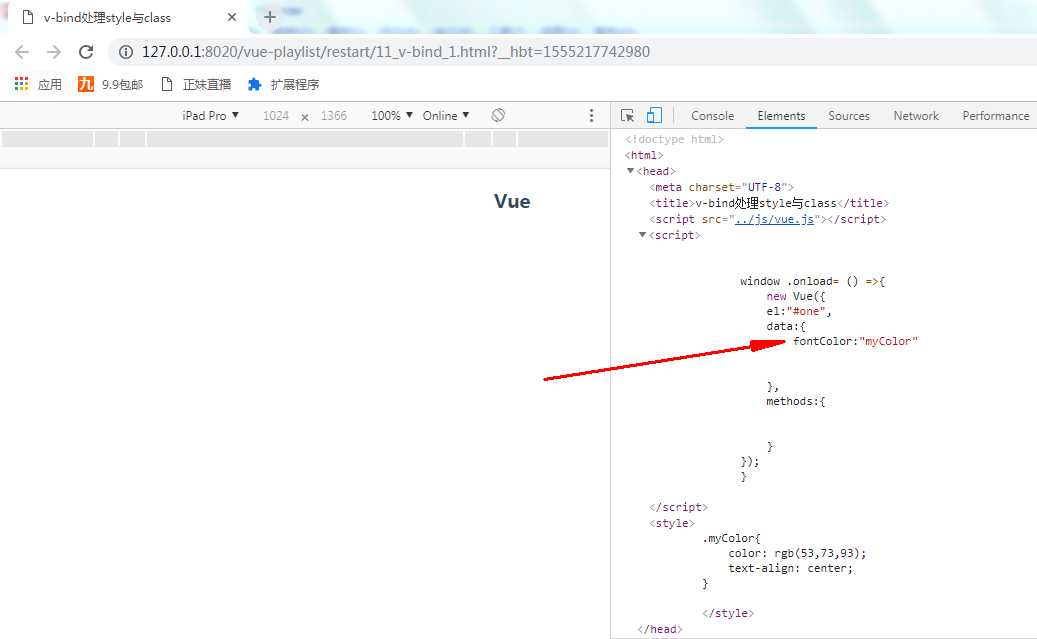The width and height of the screenshot is (1037, 639).
Task: Click the Vue heading on the page
Action: pos(512,201)
